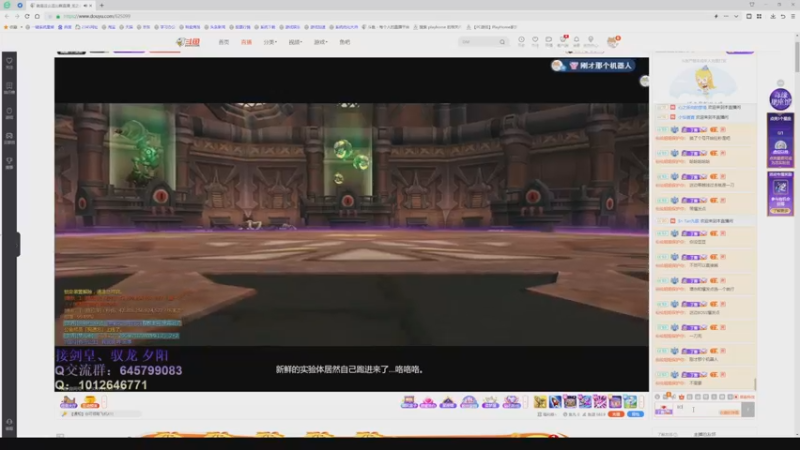The image size is (800, 450).
Task: Click the chat message input box
Action: pyautogui.click(x=707, y=409)
